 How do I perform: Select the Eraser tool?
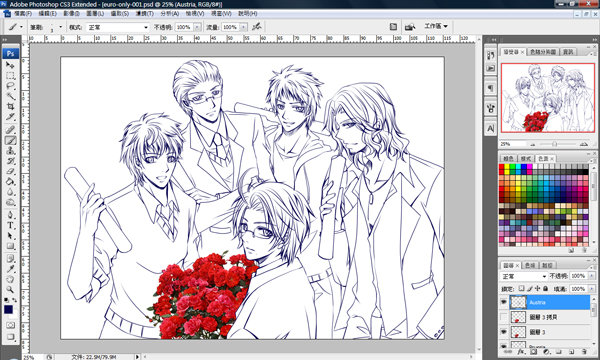point(10,171)
